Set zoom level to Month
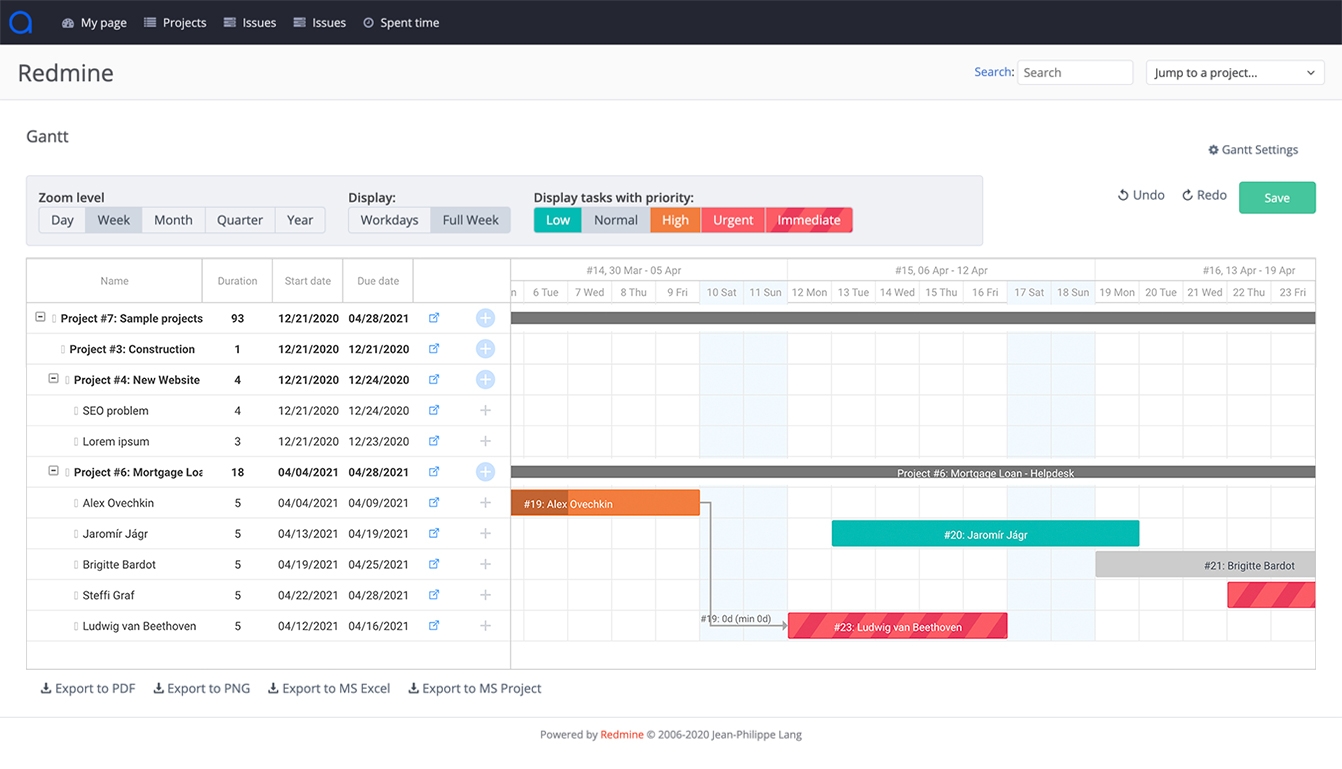 [173, 220]
